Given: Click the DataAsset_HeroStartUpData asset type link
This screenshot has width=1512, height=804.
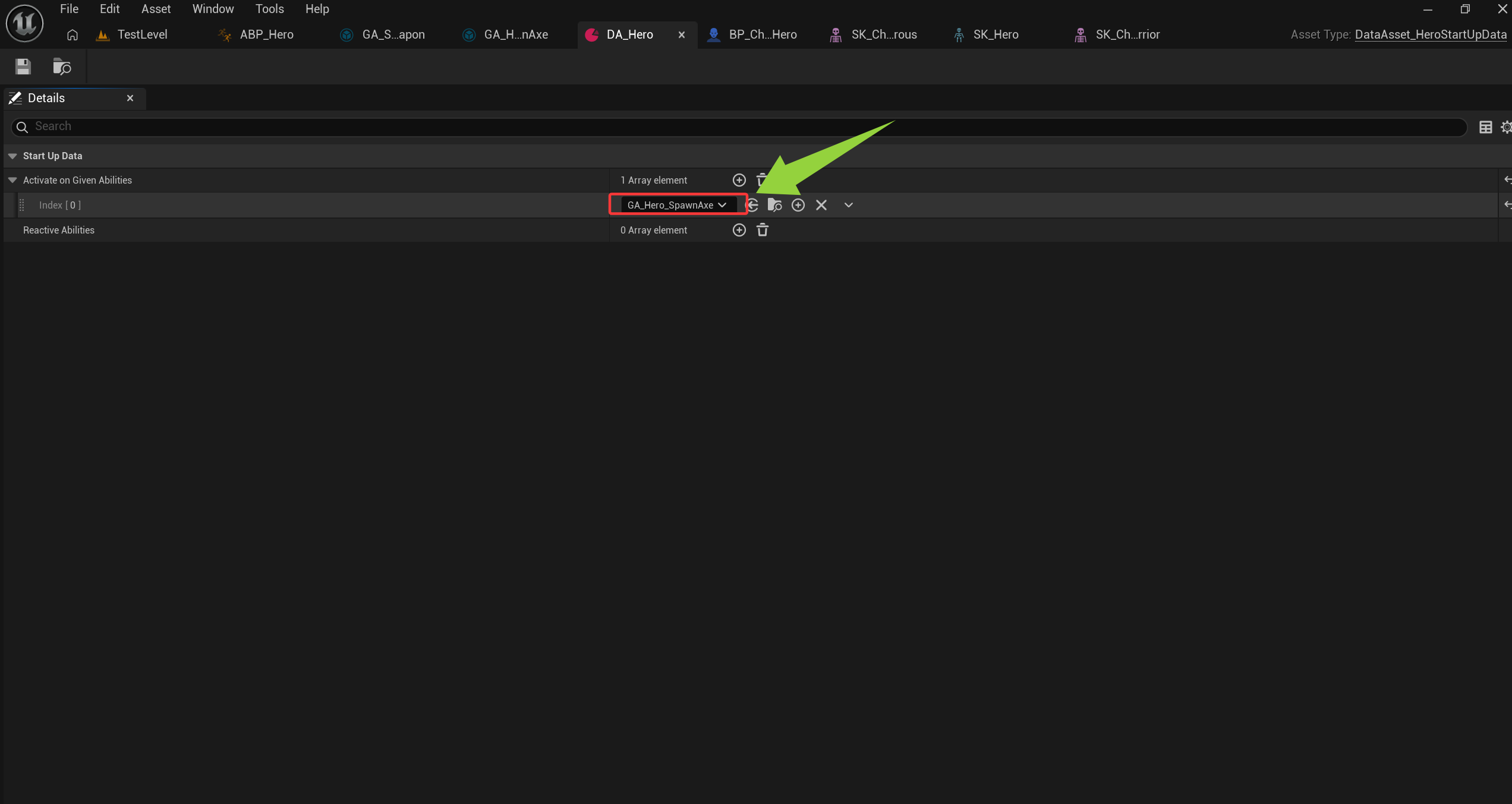Looking at the screenshot, I should point(1430,34).
